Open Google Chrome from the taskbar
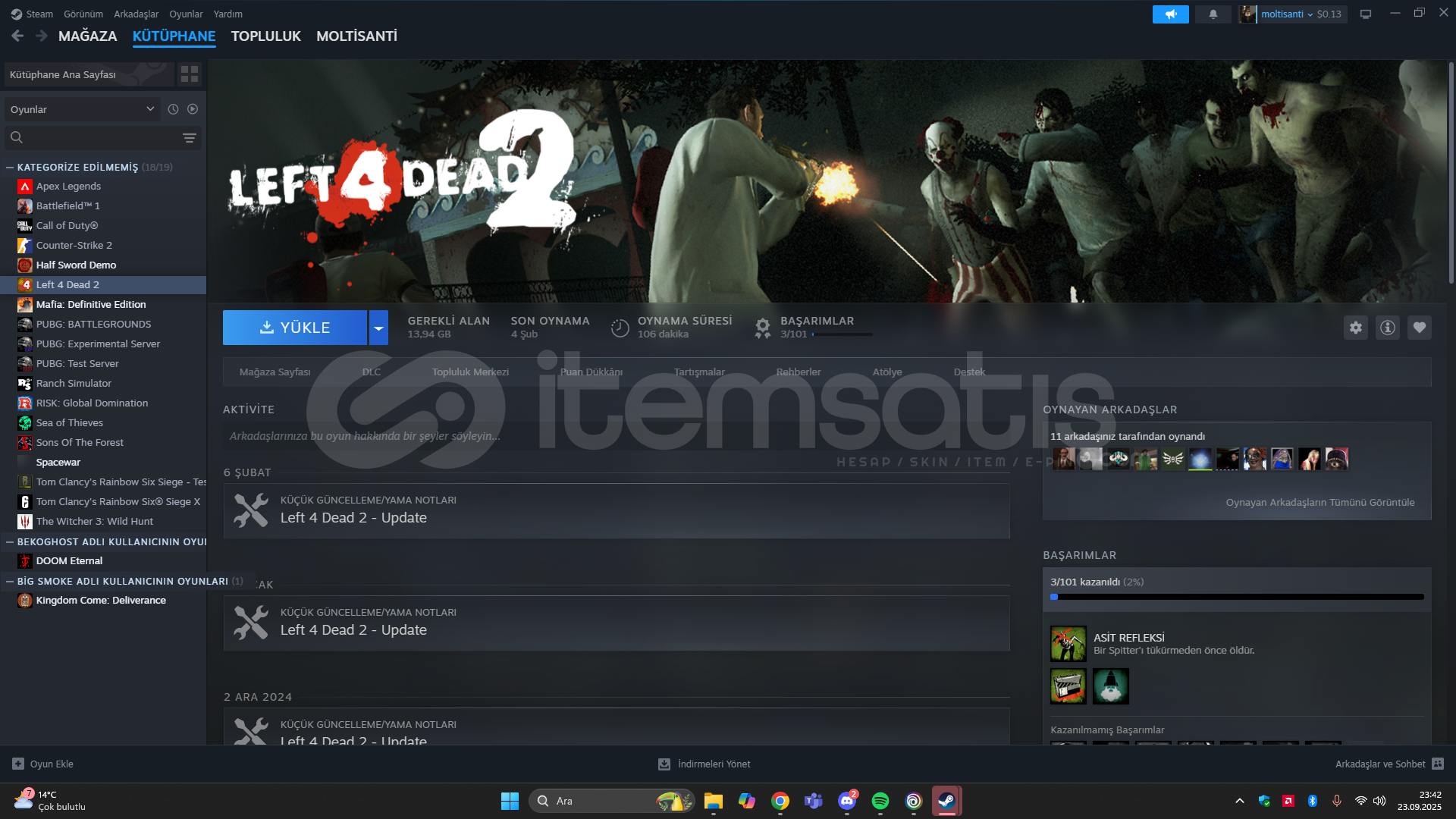Viewport: 1456px width, 819px height. [x=780, y=801]
